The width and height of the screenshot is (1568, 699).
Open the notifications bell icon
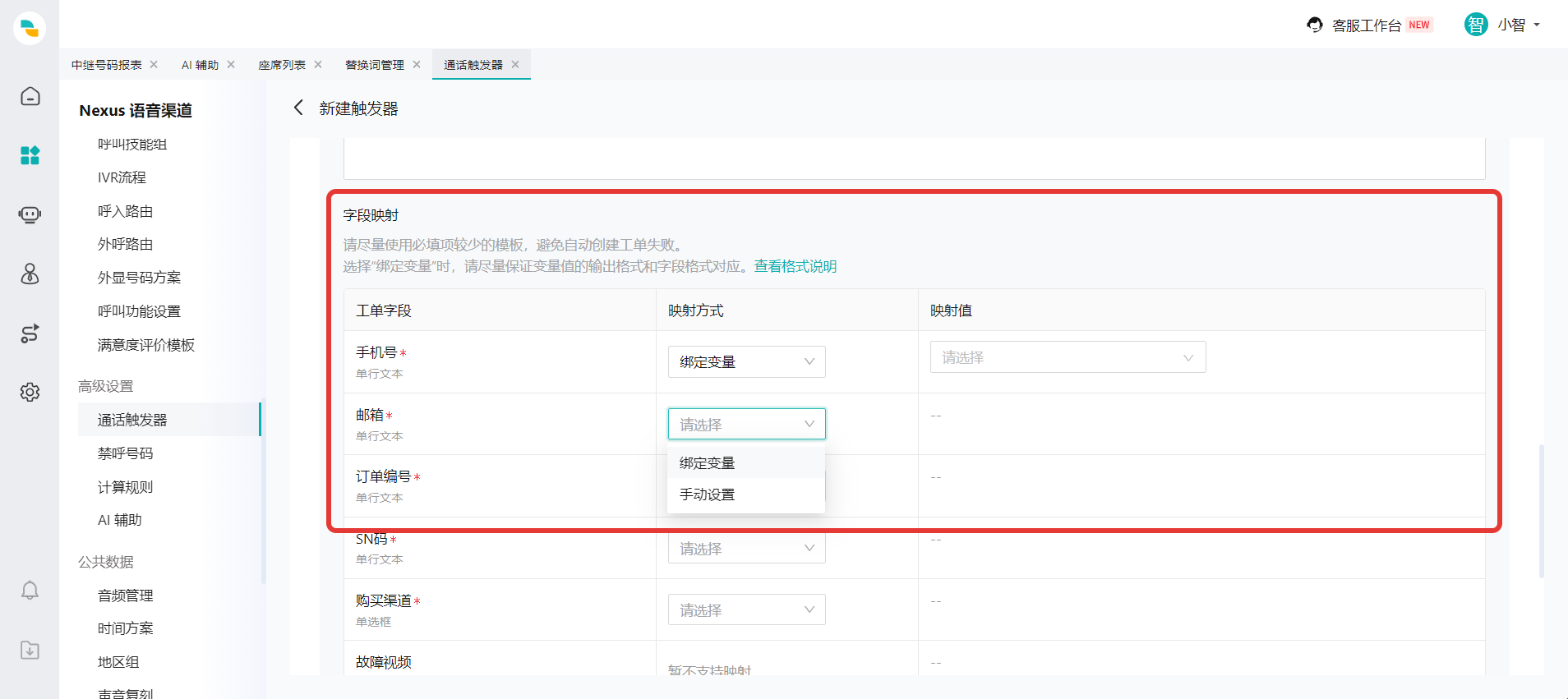(x=30, y=590)
